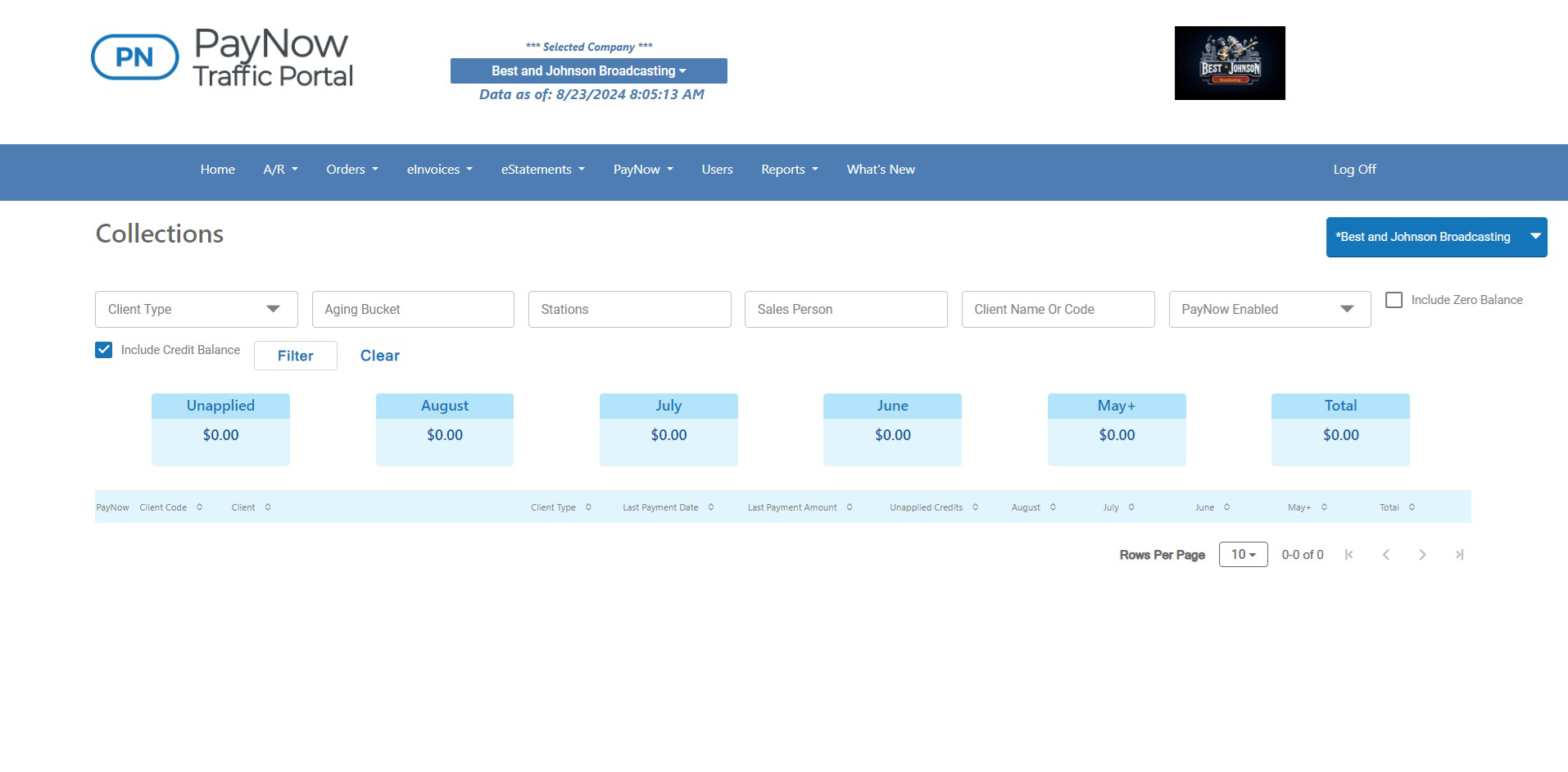Expand the Client Type dropdown
This screenshot has height=772, width=1568.
point(196,309)
